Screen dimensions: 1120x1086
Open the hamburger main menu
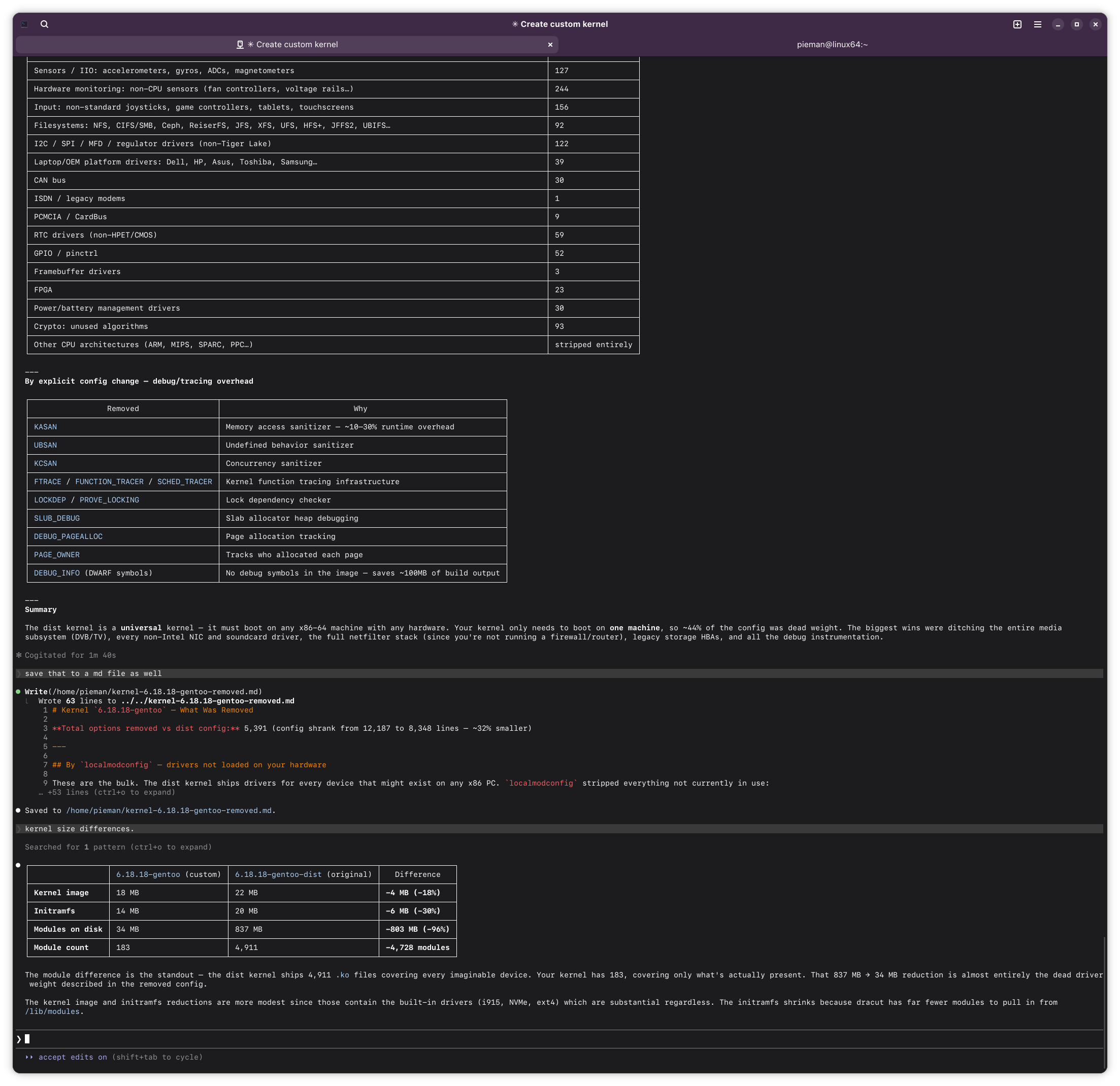click(x=1038, y=24)
